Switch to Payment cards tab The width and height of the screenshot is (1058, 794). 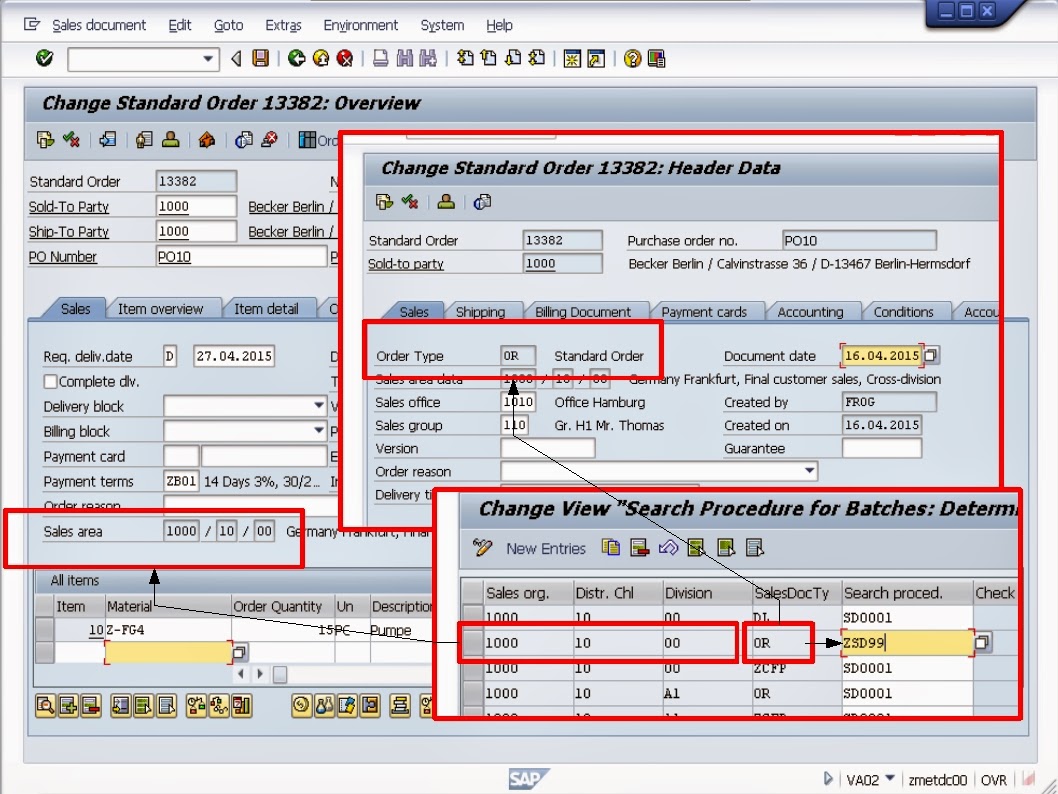704,312
